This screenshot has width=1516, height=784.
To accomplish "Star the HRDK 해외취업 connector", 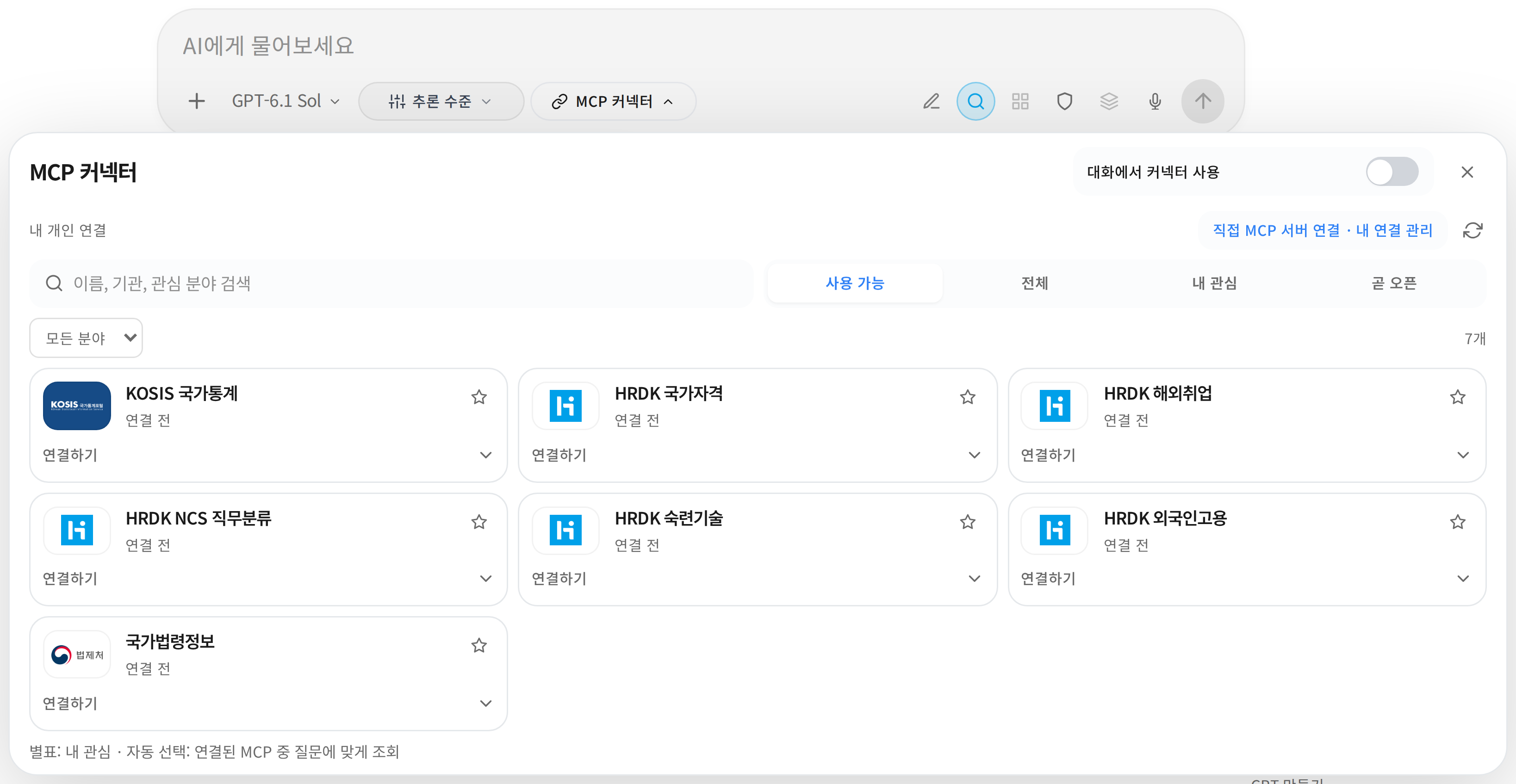I will (1457, 397).
